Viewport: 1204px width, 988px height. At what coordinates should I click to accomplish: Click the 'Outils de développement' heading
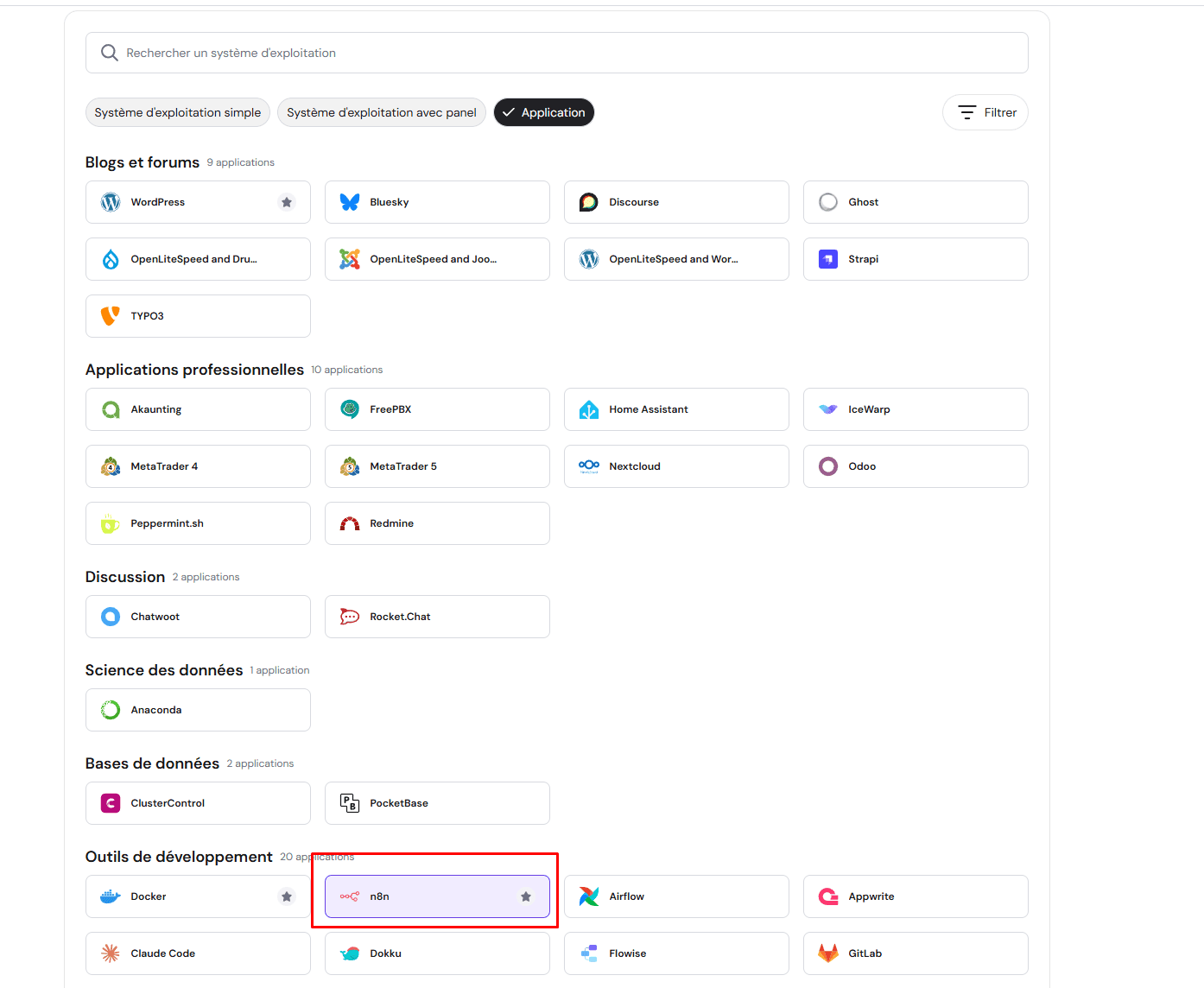[179, 857]
